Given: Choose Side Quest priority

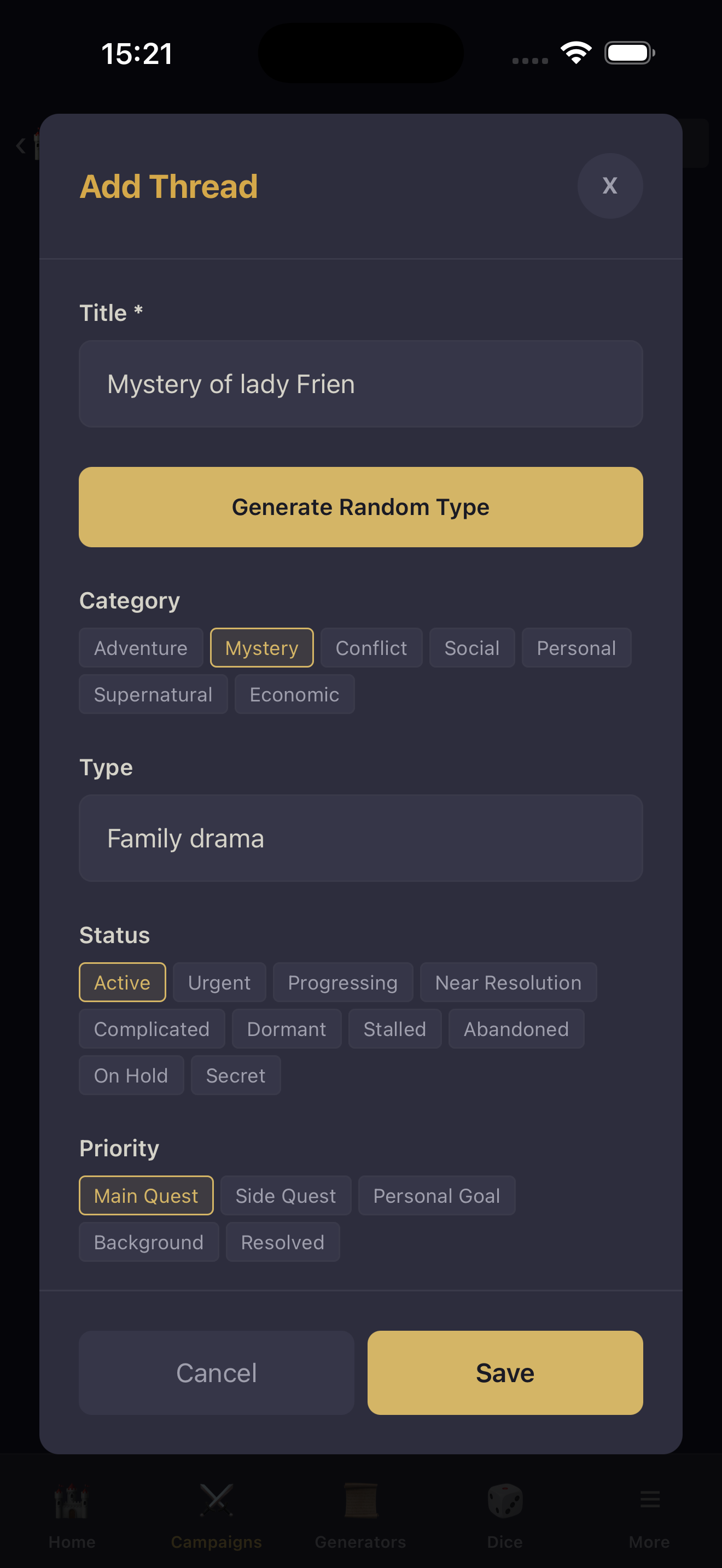Looking at the screenshot, I should pos(286,1195).
